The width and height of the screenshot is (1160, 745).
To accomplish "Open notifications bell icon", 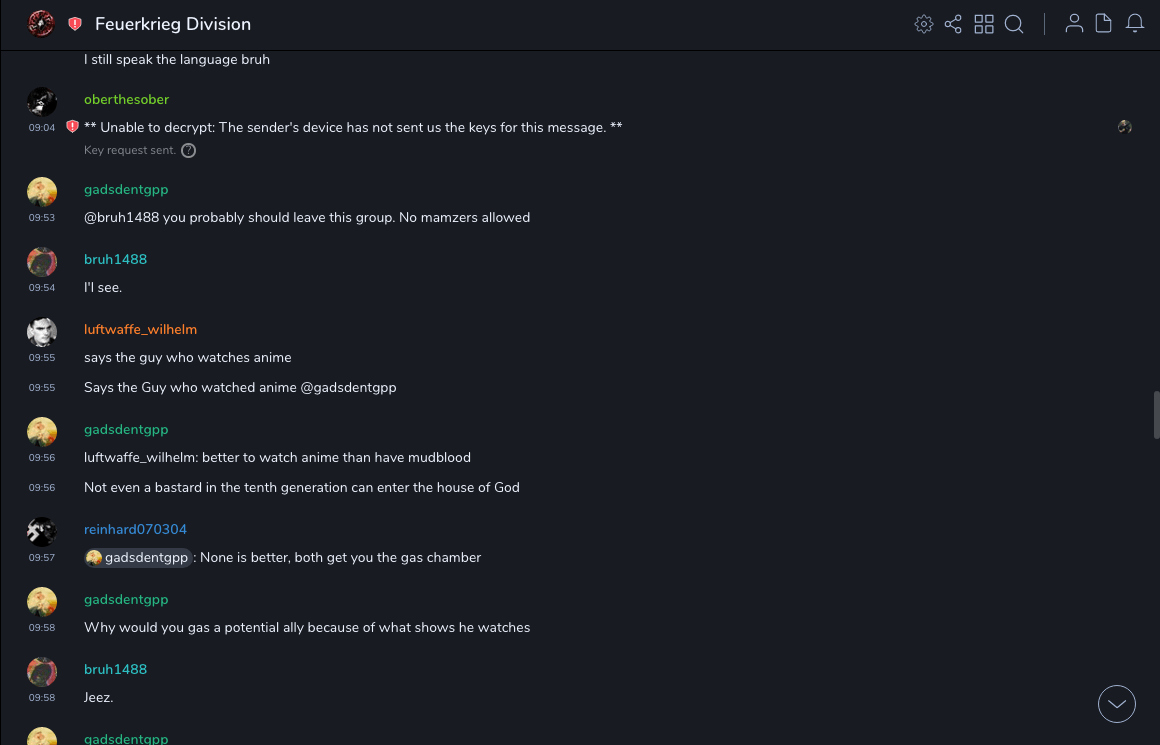I will pyautogui.click(x=1135, y=24).
